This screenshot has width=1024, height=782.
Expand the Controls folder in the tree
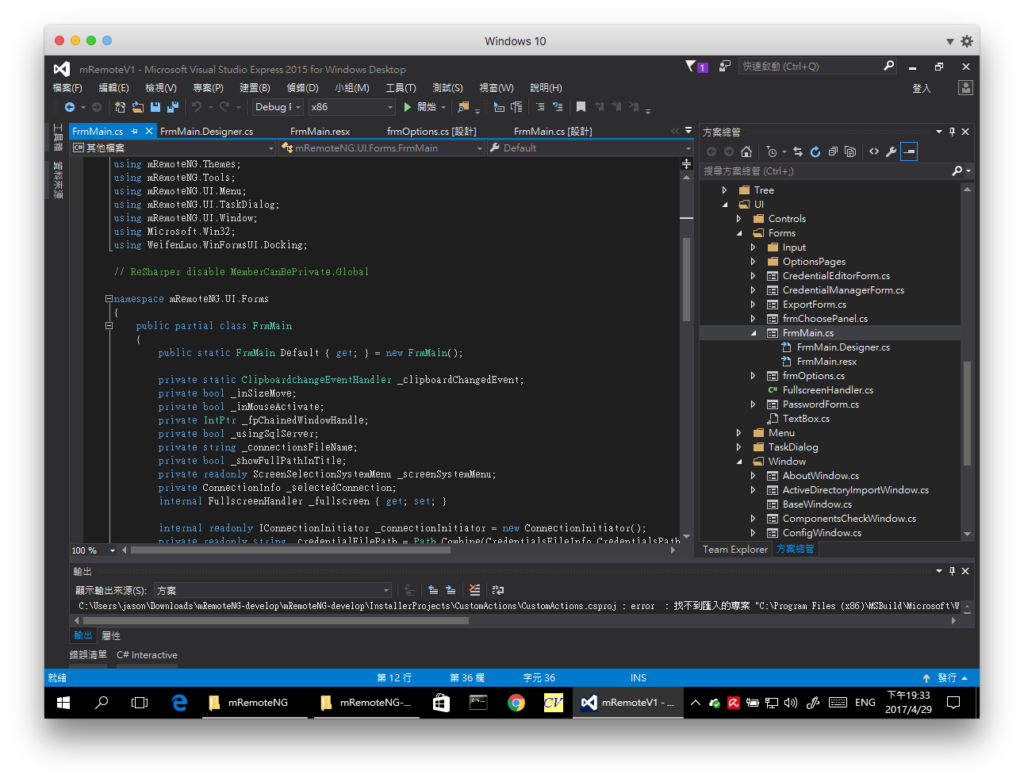739,219
